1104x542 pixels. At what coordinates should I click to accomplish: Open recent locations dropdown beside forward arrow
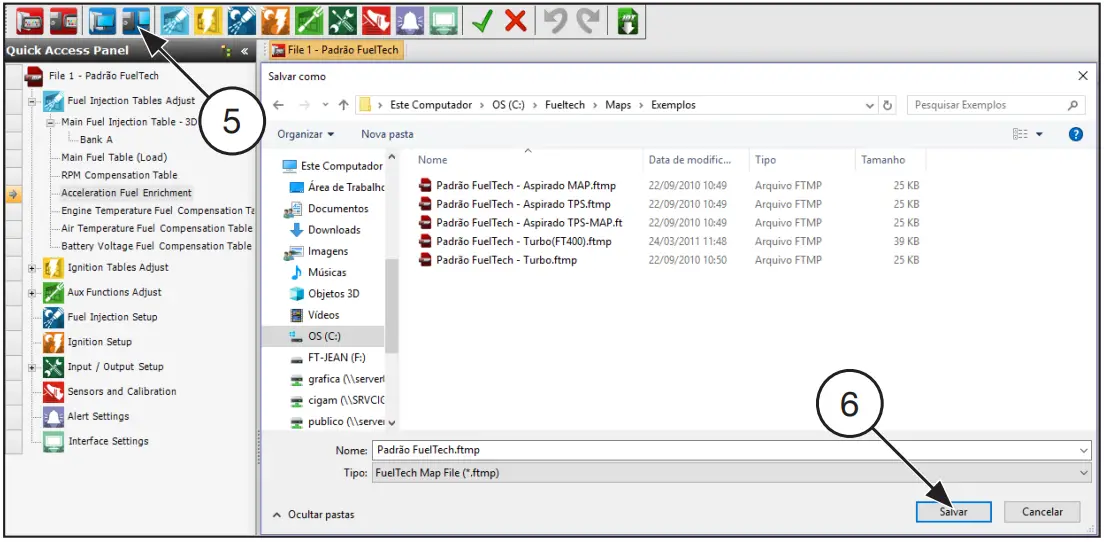pos(325,105)
